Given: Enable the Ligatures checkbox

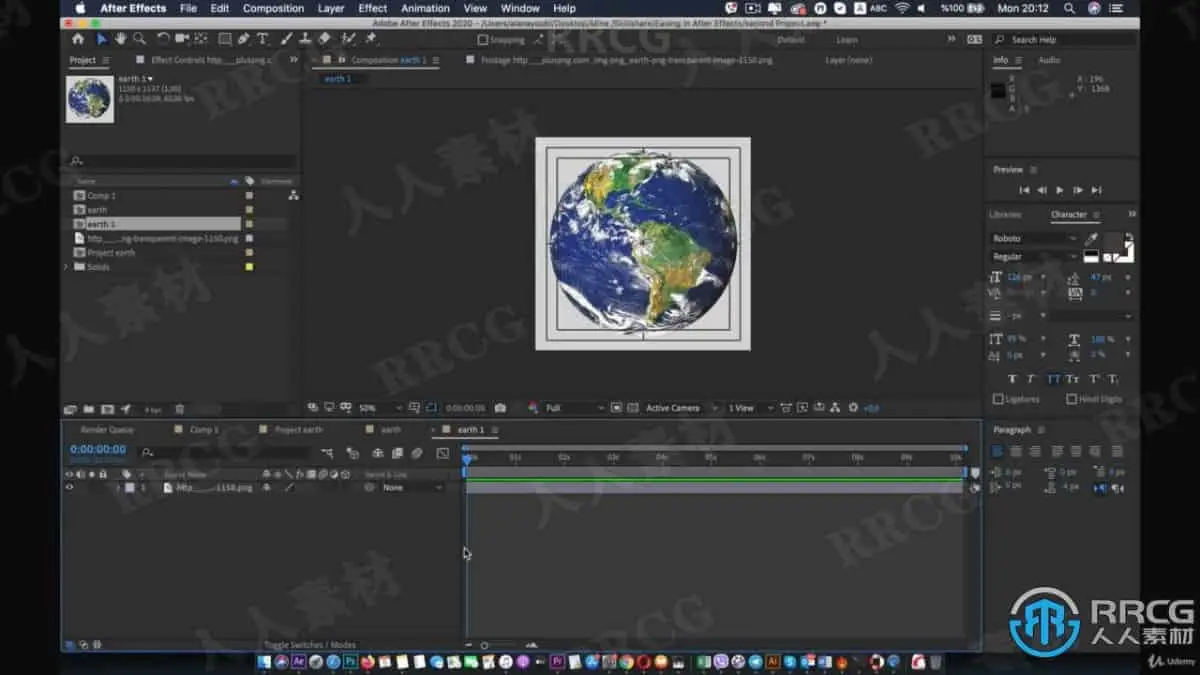Looking at the screenshot, I should pyautogui.click(x=998, y=399).
